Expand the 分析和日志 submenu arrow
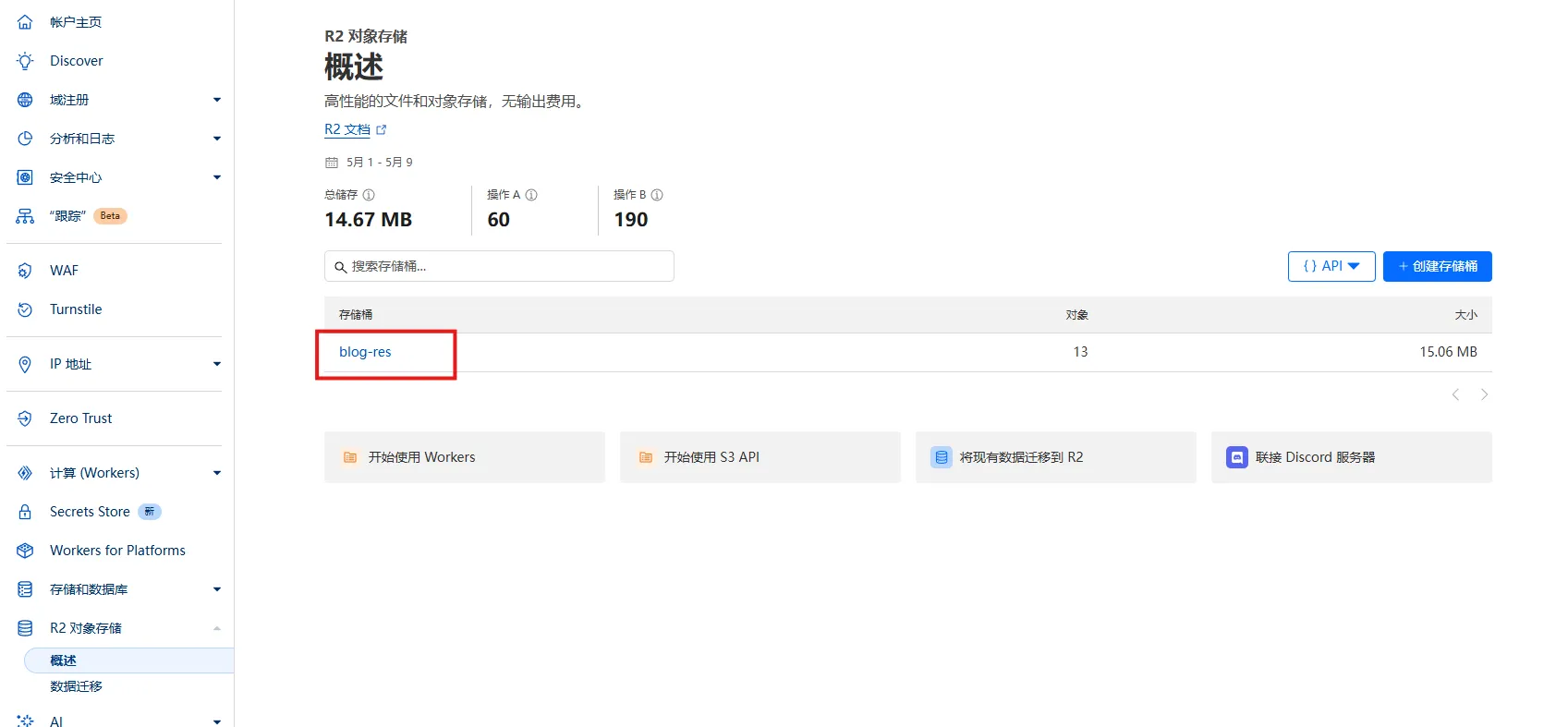This screenshot has width=1568, height=727. point(217,139)
